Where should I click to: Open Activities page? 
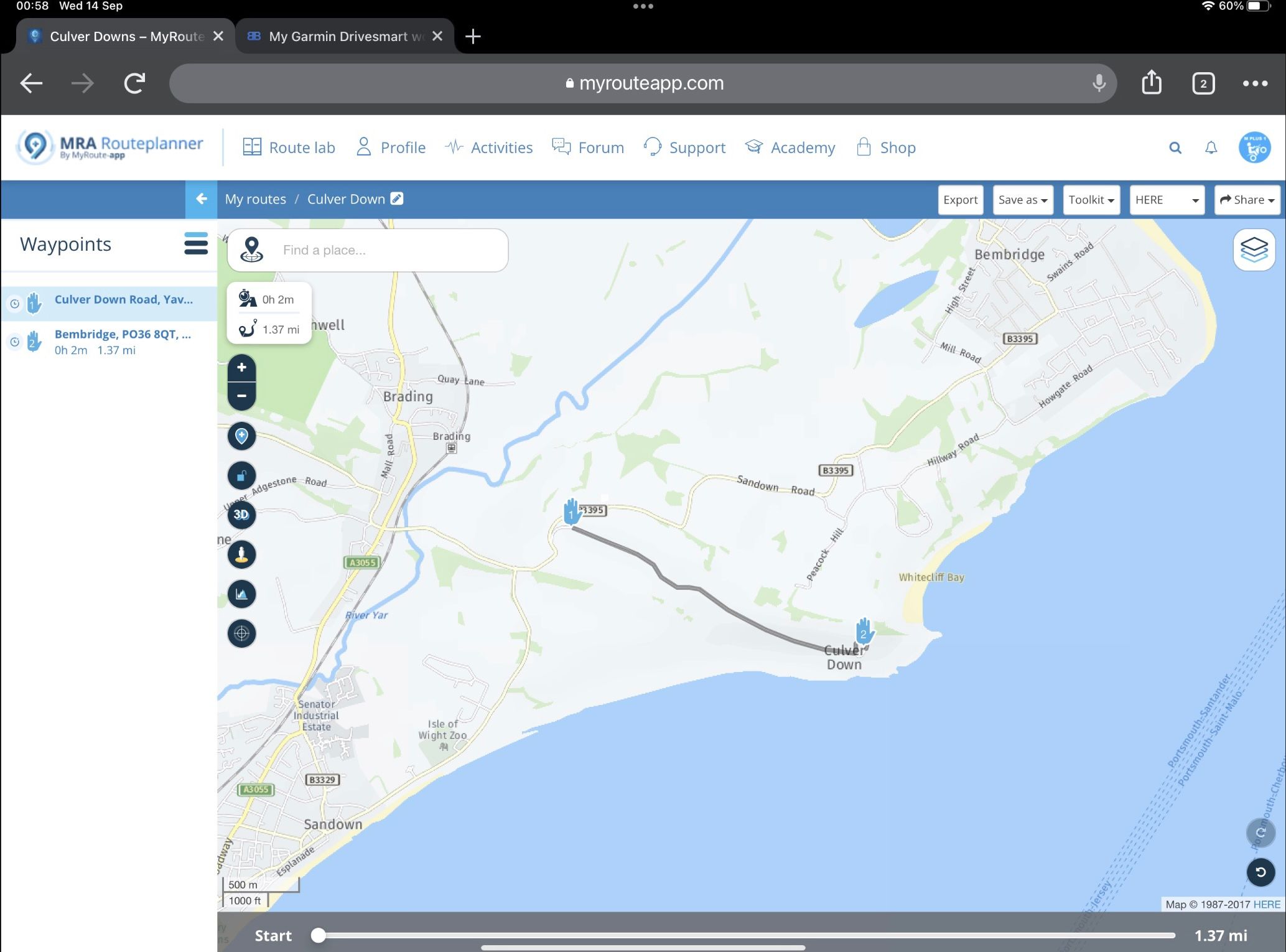point(489,147)
